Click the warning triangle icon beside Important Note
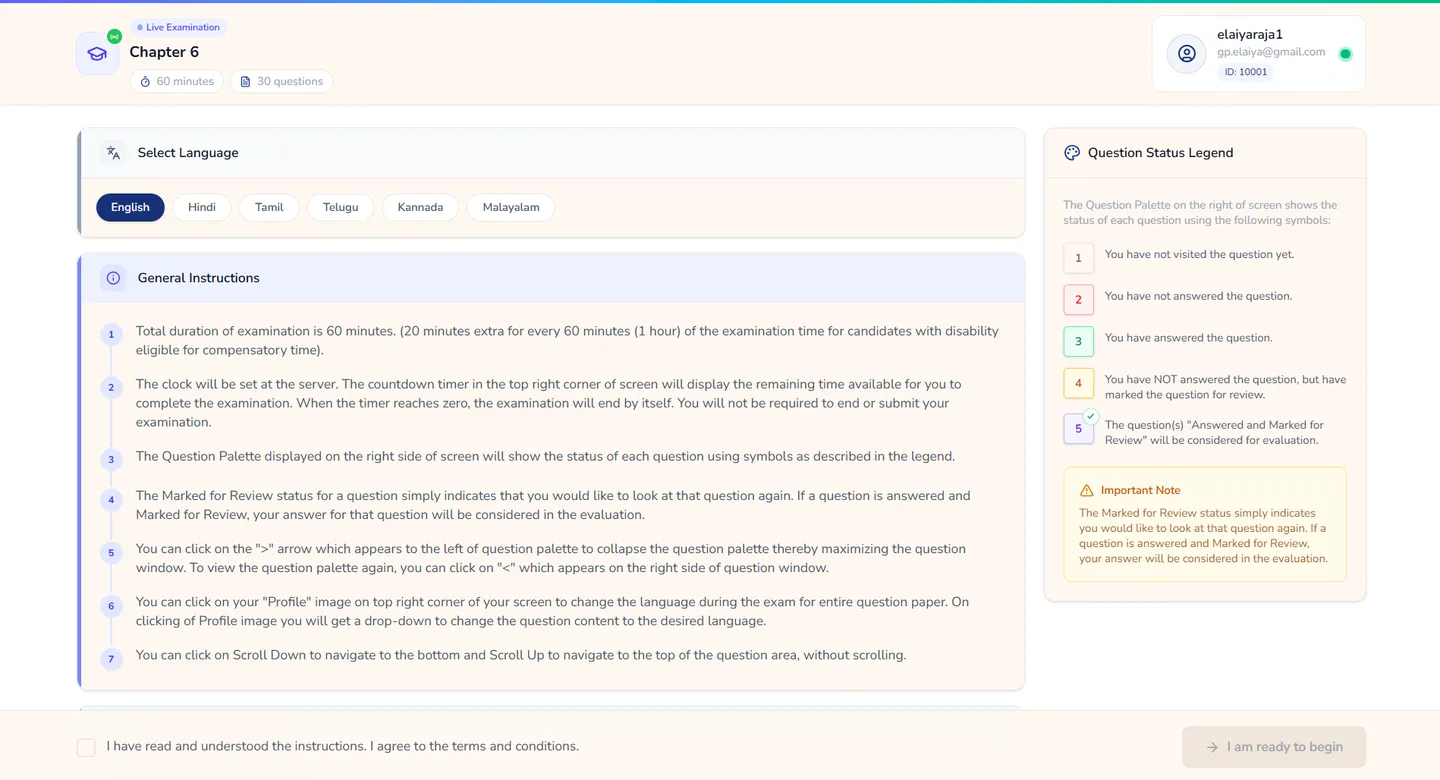The height and width of the screenshot is (780, 1440). pos(1087,490)
